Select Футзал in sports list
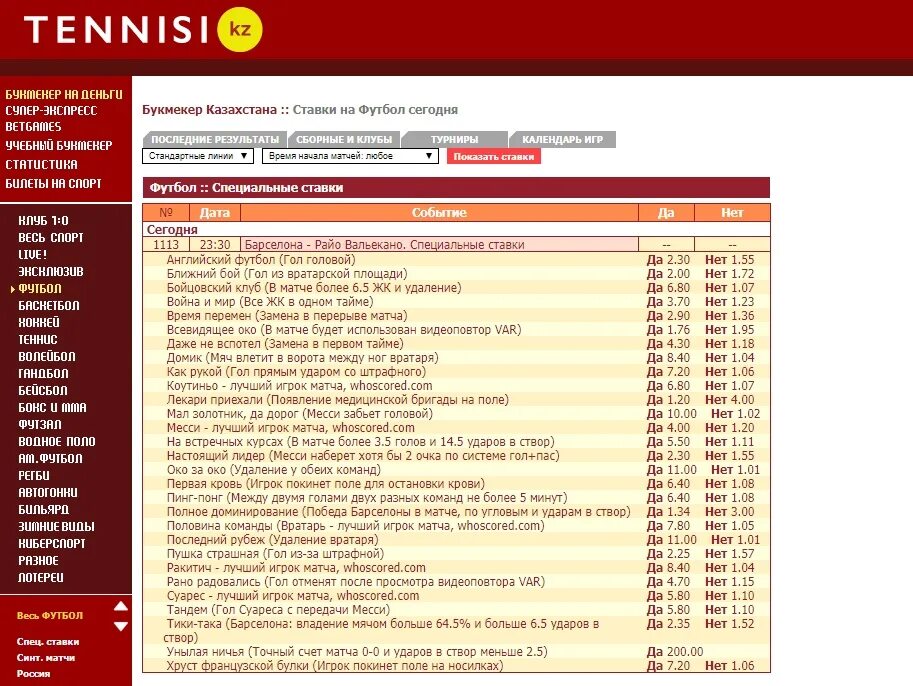Image resolution: width=913 pixels, height=686 pixels. point(40,425)
